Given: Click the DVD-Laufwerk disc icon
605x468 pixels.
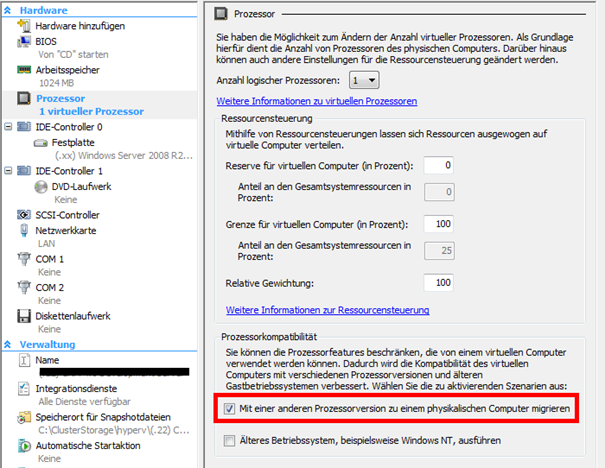Looking at the screenshot, I should pos(41,187).
